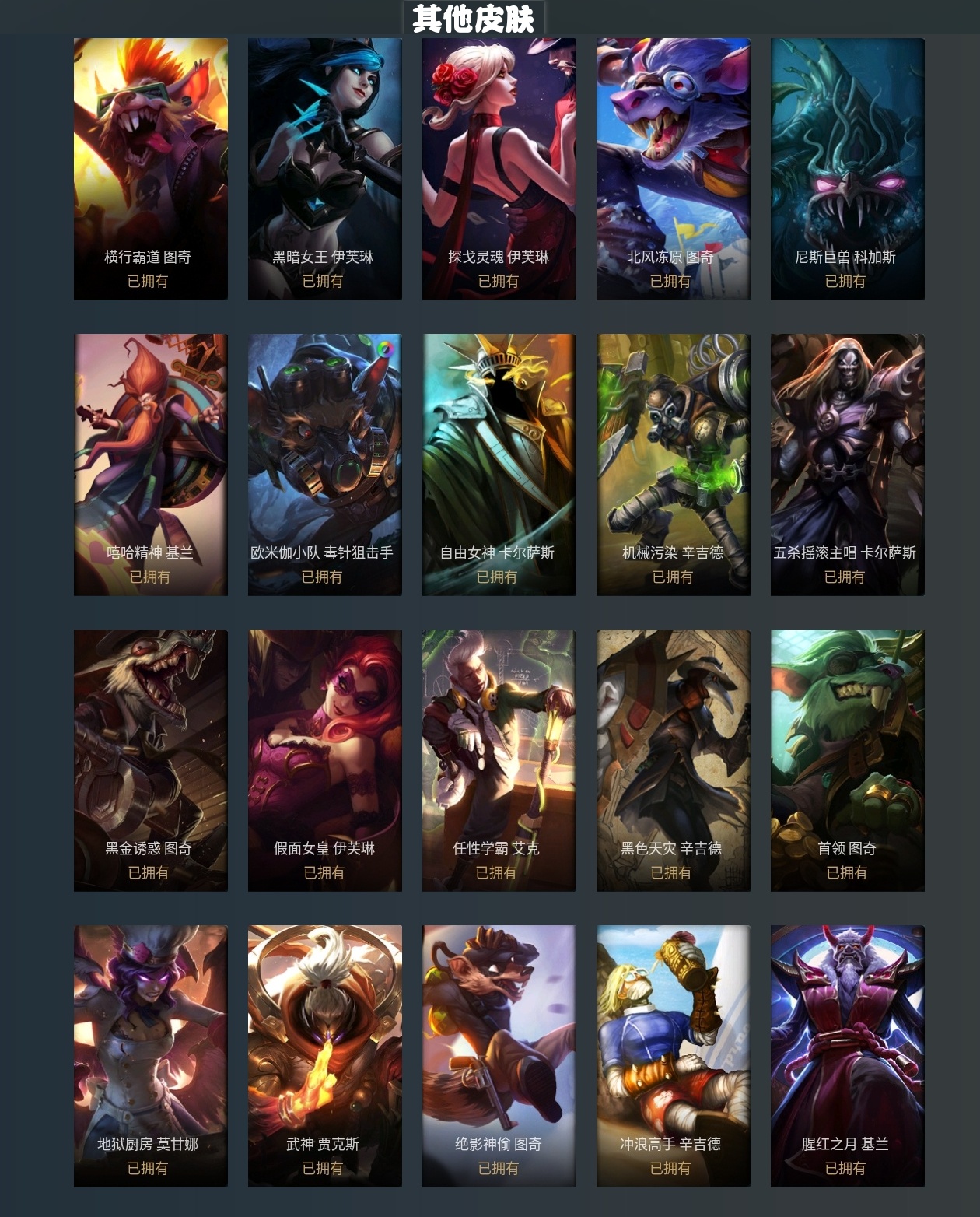Select the 尼斯巨兽 科加斯 skin card
The width and height of the screenshot is (980, 1217).
click(848, 169)
